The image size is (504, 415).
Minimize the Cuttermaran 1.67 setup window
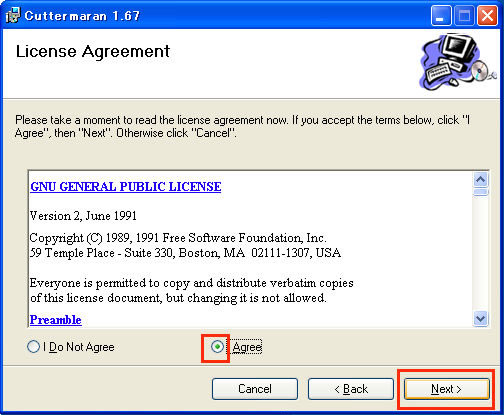pyautogui.click(x=441, y=16)
